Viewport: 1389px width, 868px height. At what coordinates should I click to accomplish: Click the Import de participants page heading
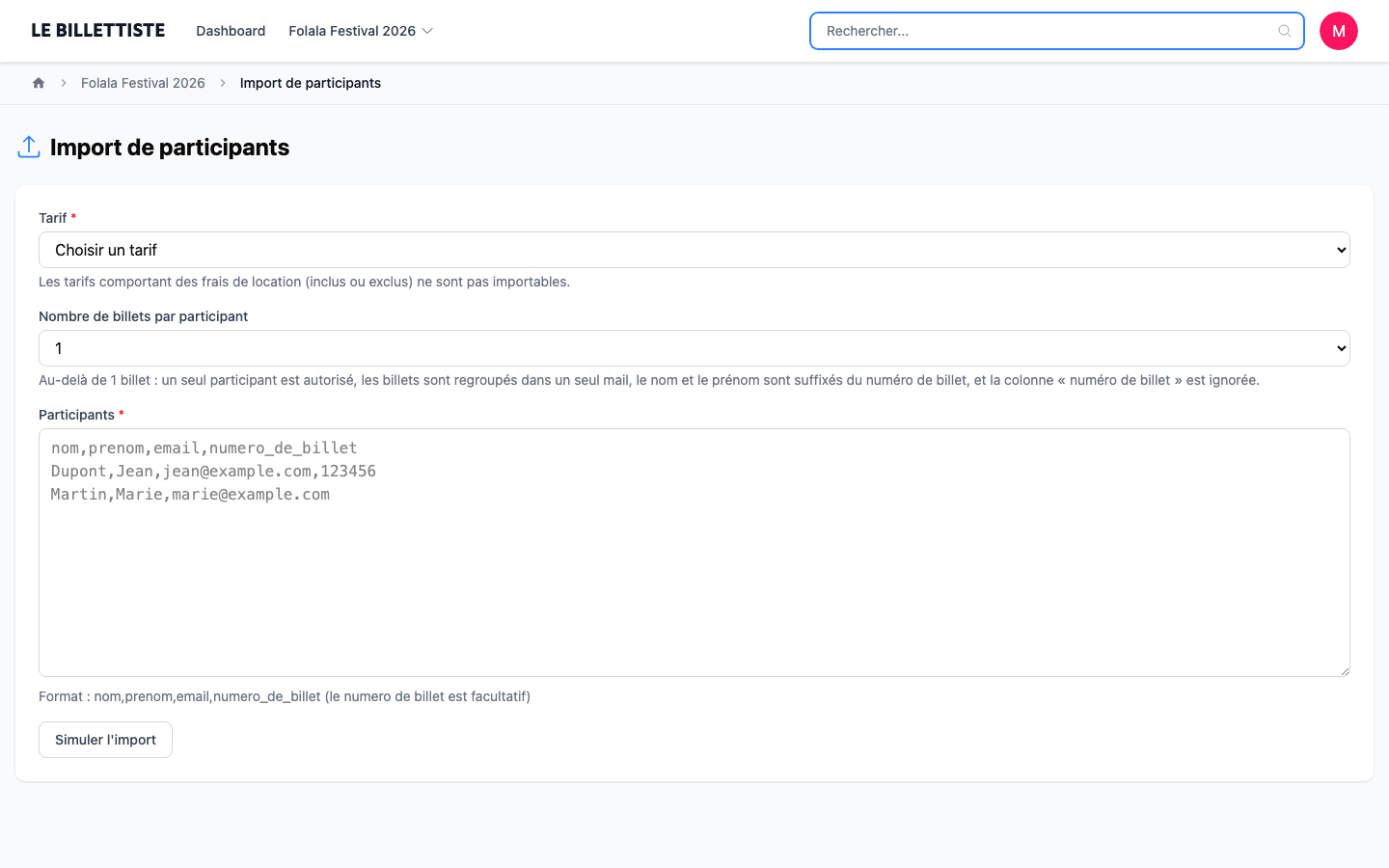[170, 147]
